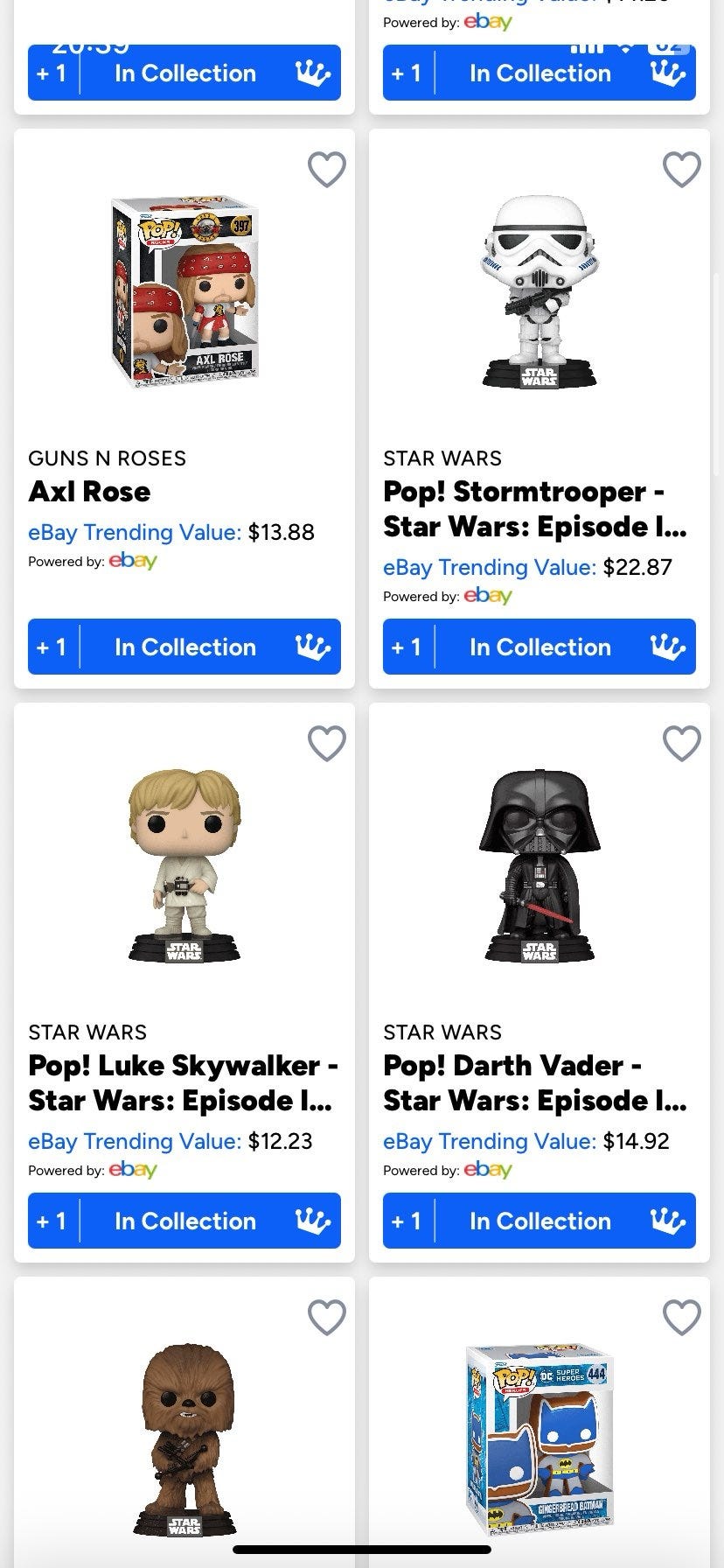
Task: Open Pop! Stormtrooper title link
Action: (x=534, y=509)
